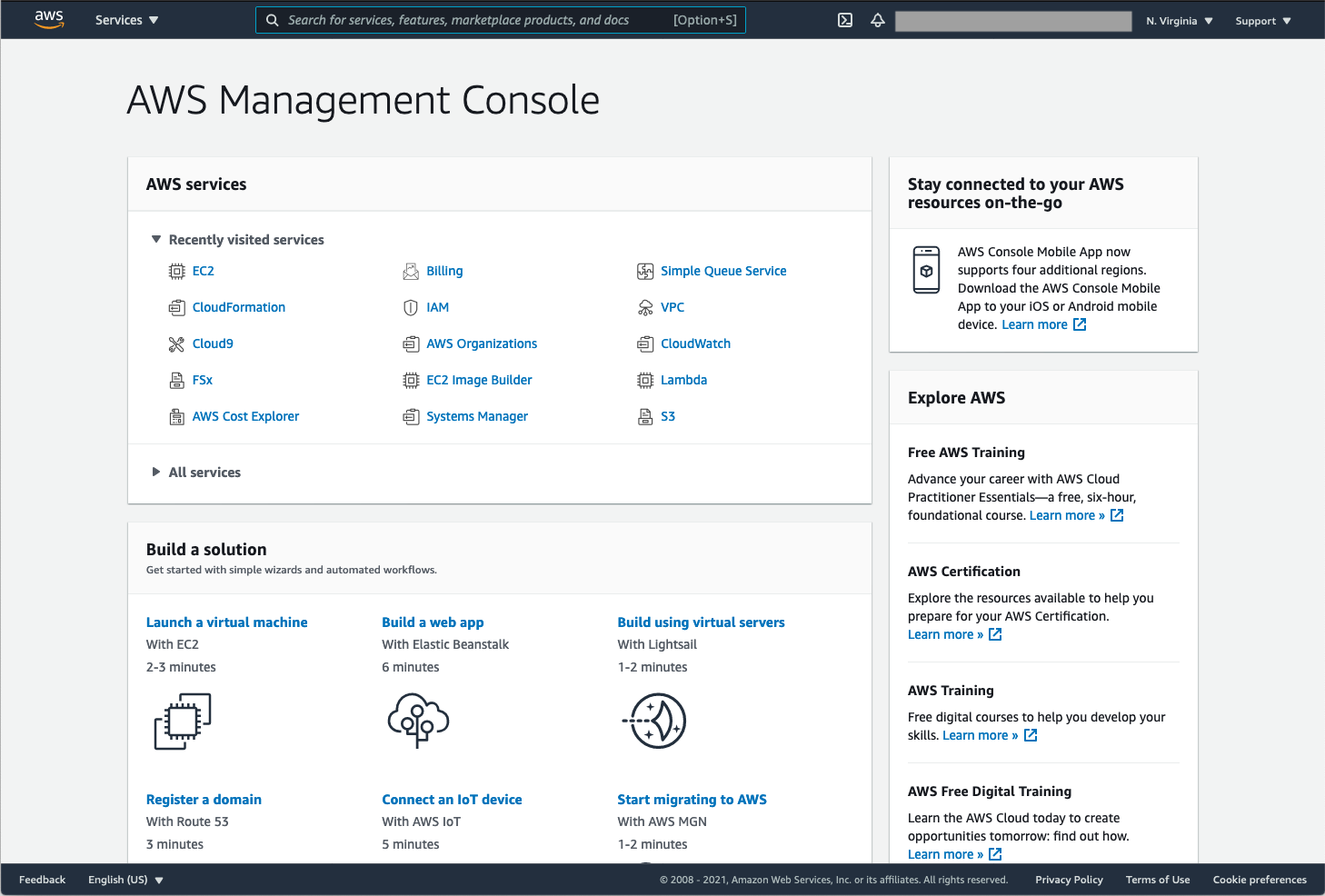Image resolution: width=1325 pixels, height=896 pixels.
Task: Open the S3 link
Action: [668, 416]
